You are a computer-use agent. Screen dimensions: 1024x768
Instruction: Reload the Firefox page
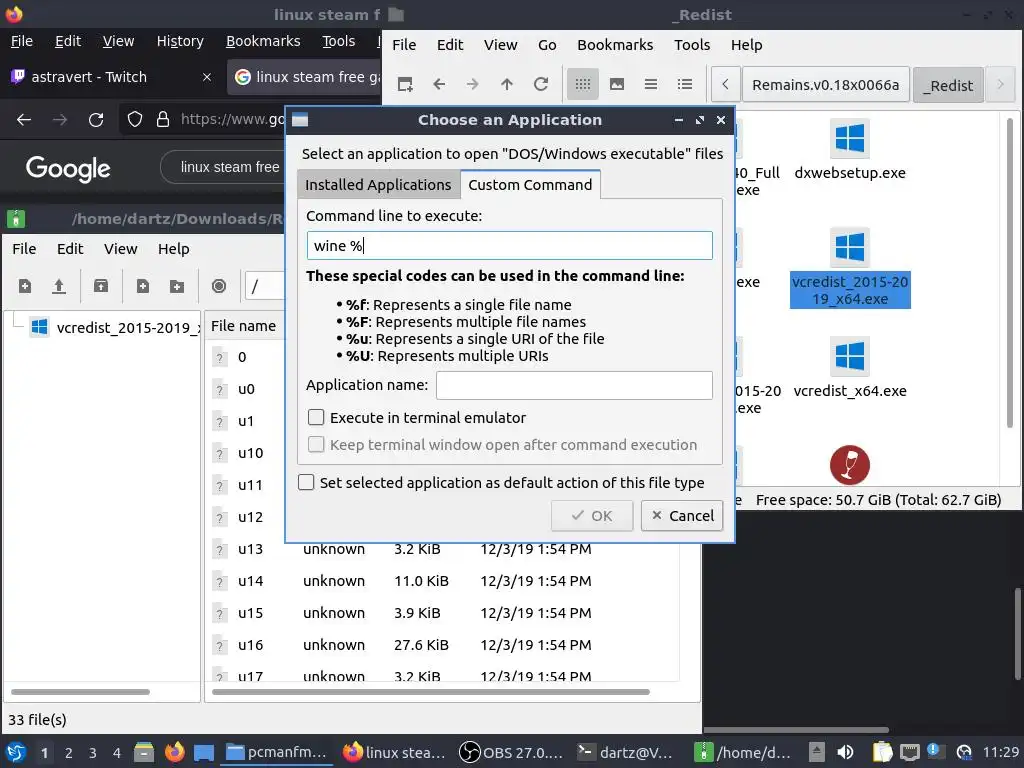point(96,120)
